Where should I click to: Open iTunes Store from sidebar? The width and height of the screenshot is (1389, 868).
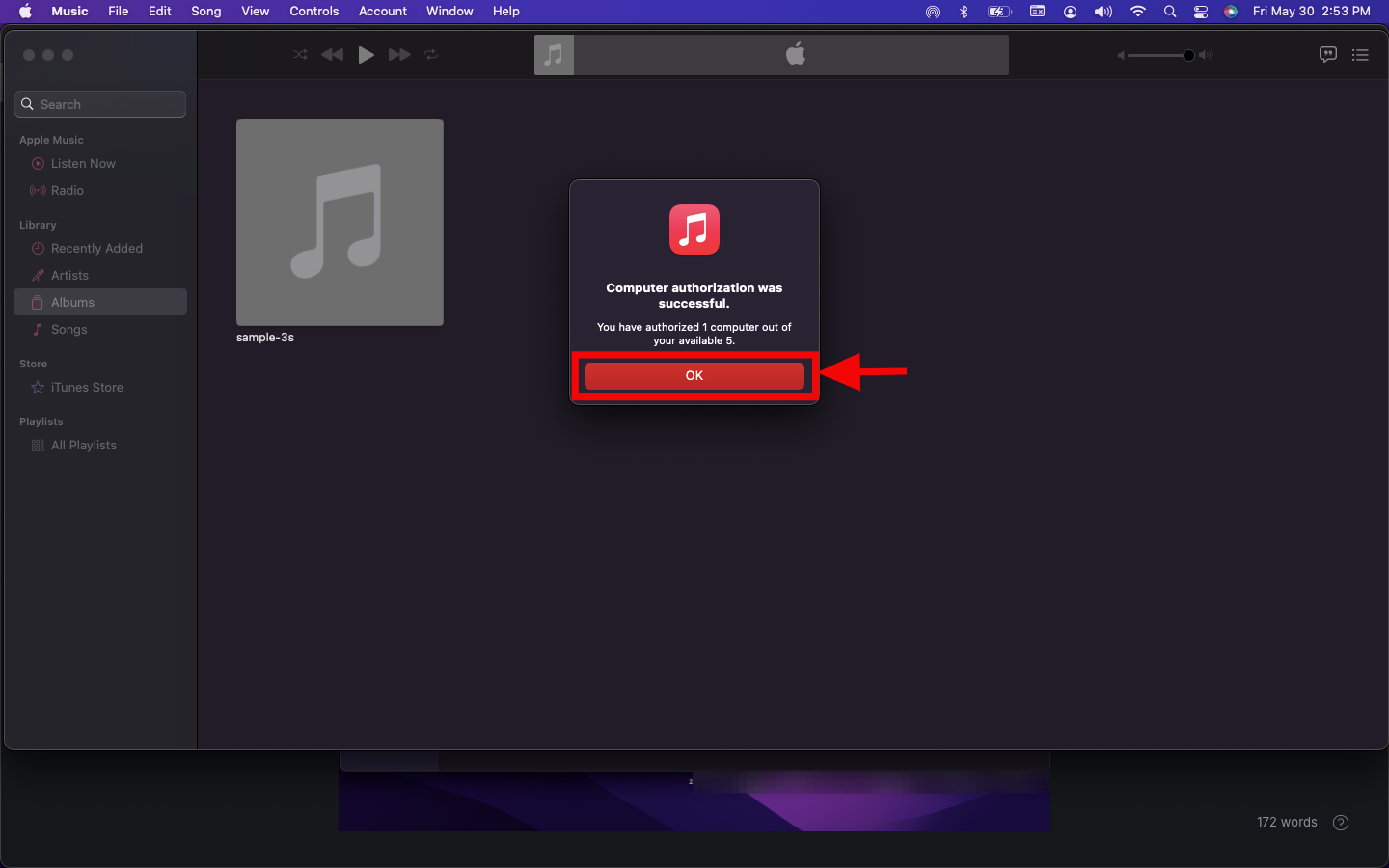(87, 388)
